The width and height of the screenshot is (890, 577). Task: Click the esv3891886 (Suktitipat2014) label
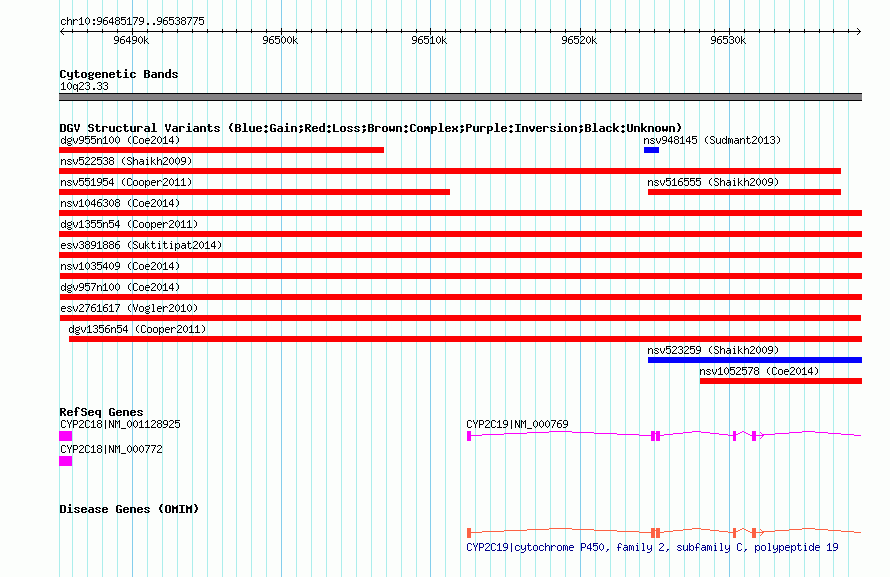tap(141, 245)
